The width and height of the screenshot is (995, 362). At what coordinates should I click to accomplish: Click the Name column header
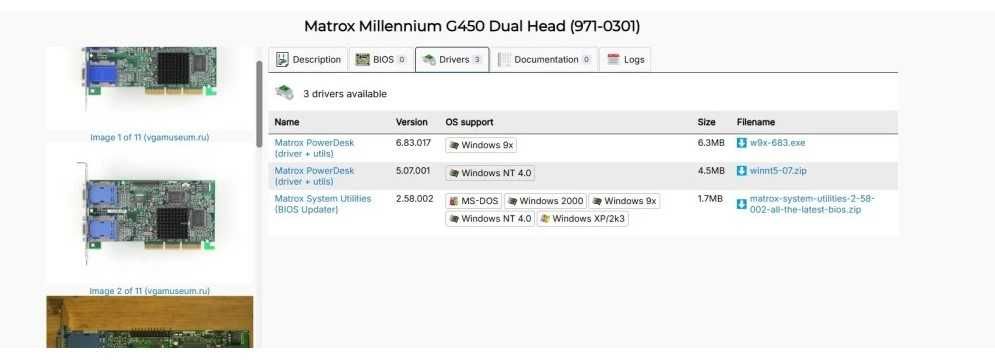[x=287, y=122]
